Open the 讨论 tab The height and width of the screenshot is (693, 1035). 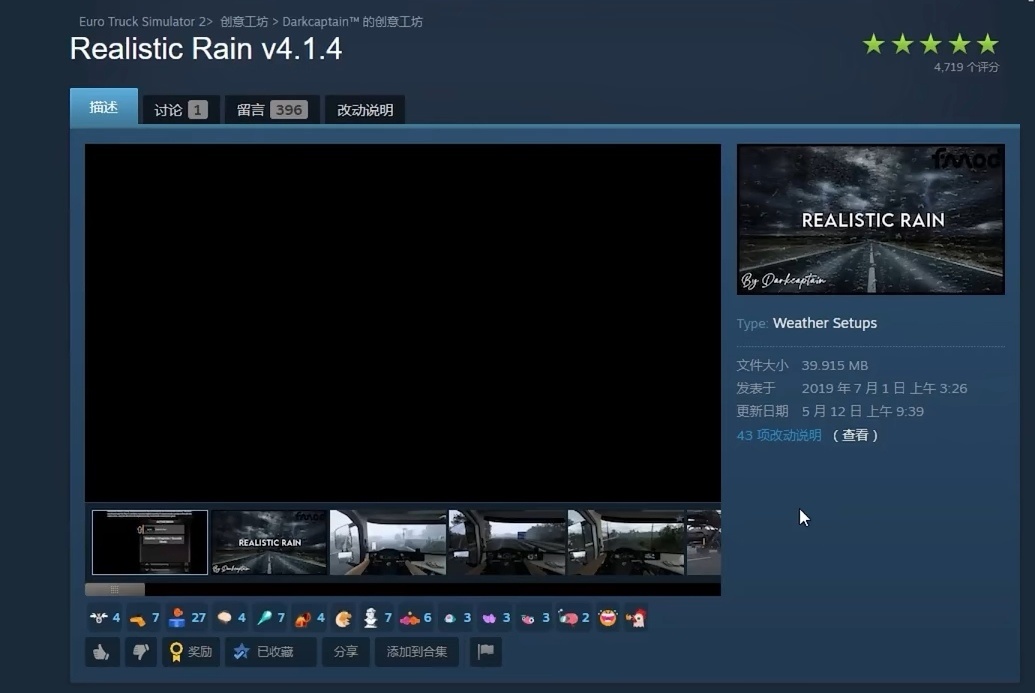point(181,110)
